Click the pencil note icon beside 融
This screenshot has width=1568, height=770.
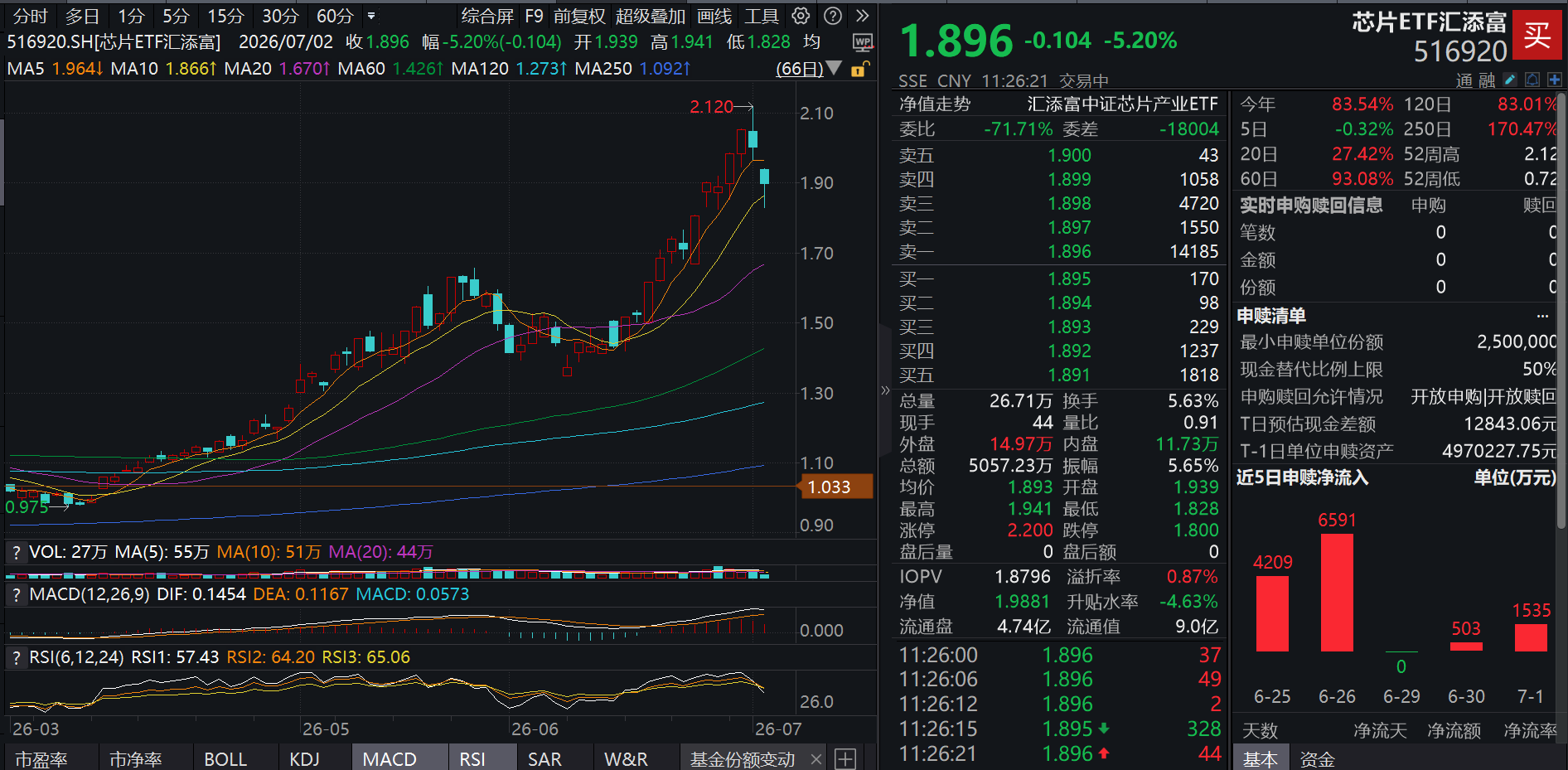[1510, 80]
